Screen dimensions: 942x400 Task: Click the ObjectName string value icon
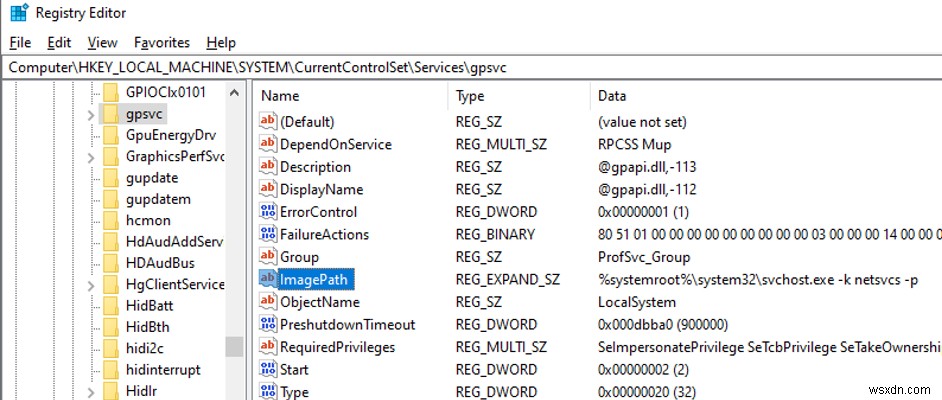(x=268, y=302)
